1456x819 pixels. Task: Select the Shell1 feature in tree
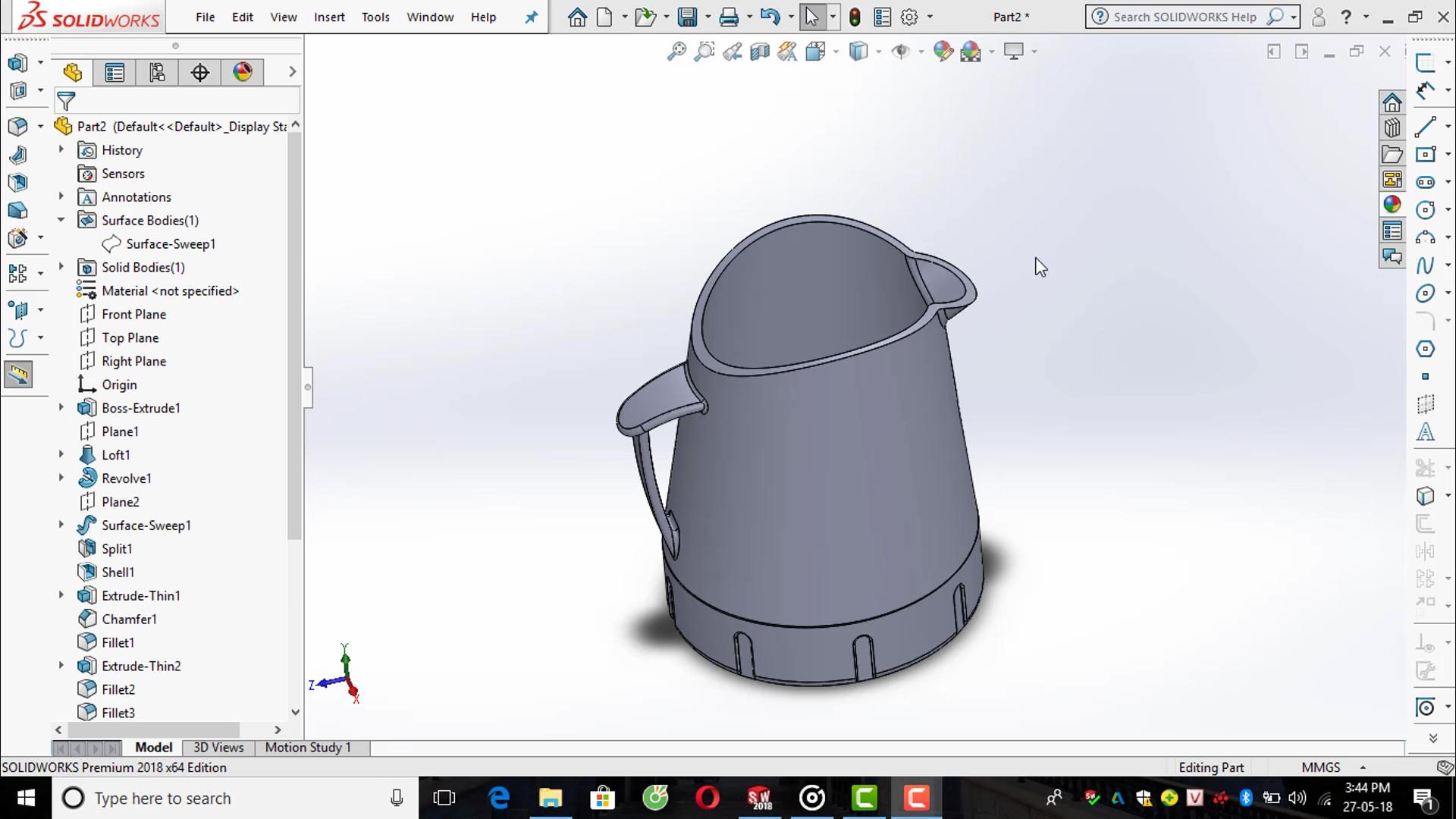point(118,572)
